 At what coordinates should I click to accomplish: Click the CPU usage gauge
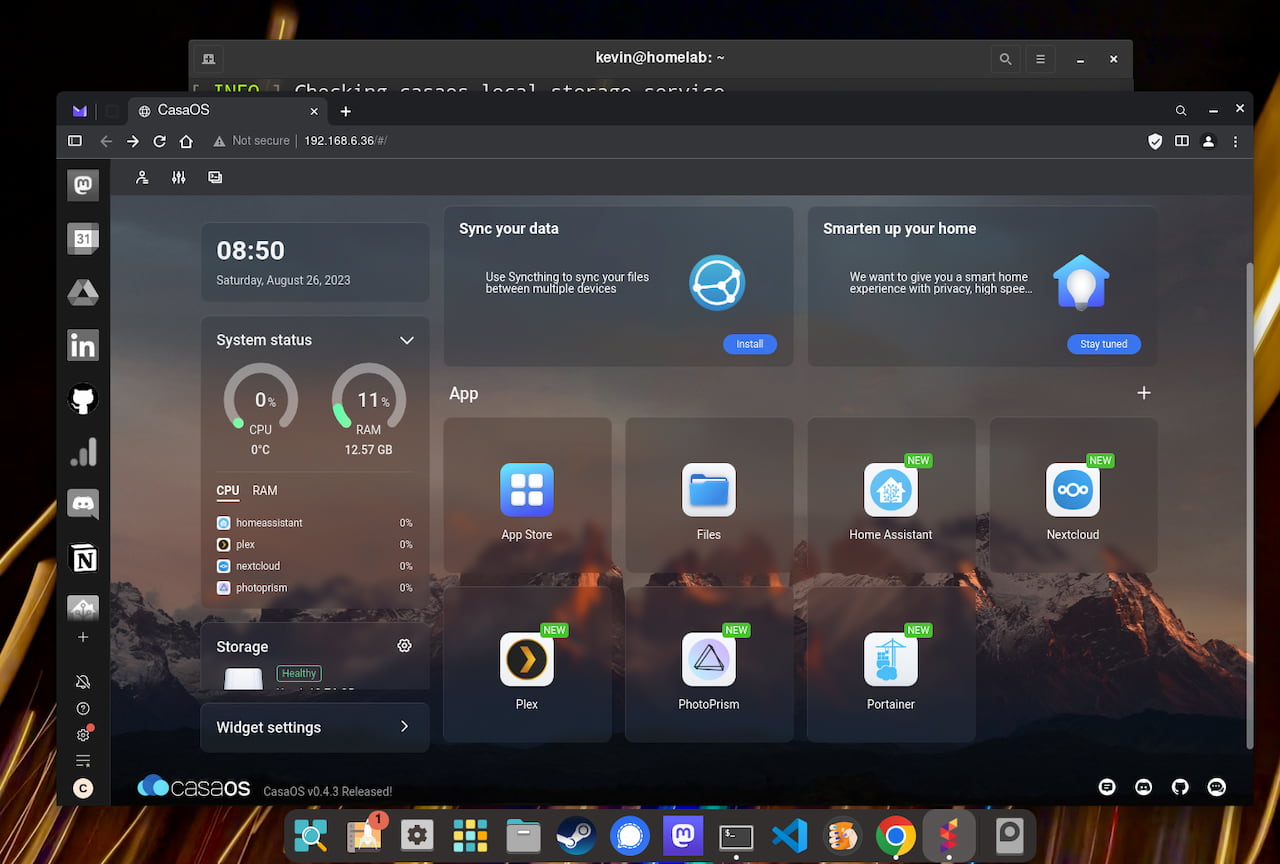point(260,400)
